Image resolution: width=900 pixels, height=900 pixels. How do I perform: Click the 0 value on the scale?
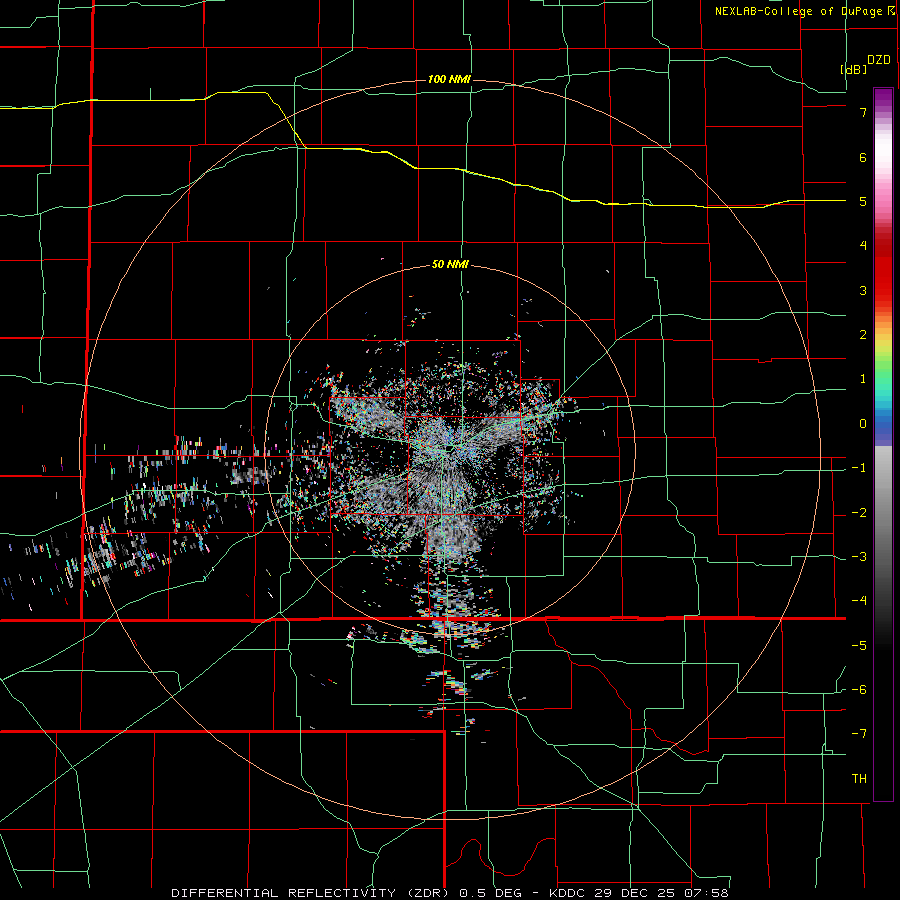pos(863,424)
